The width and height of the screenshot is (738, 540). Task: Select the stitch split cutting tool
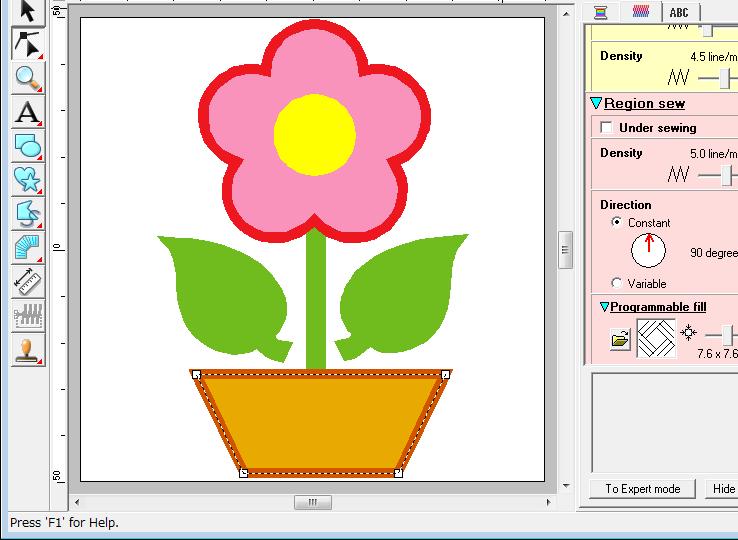pos(28,315)
